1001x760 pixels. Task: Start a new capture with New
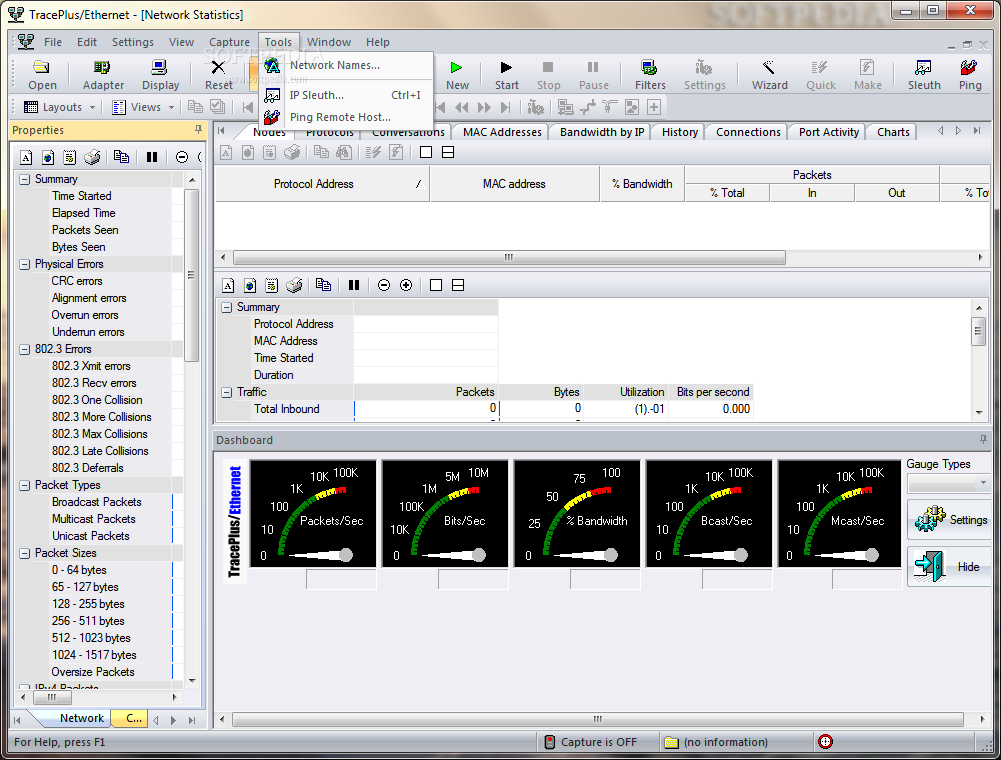coord(457,75)
